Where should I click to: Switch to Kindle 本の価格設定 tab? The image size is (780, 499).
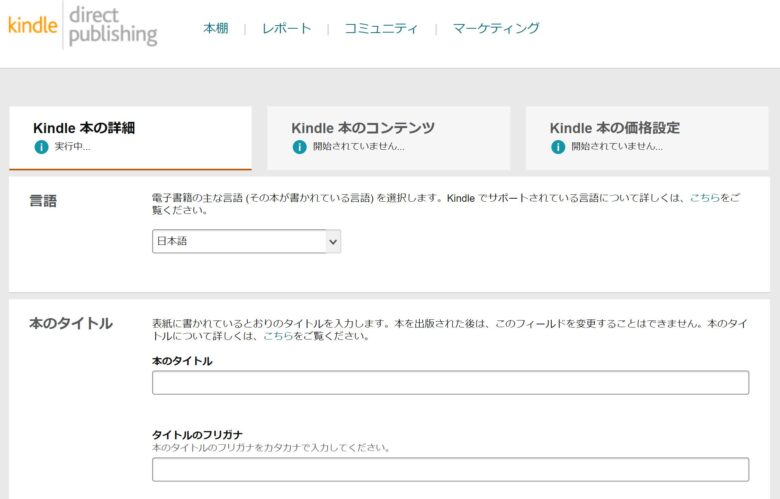pos(647,138)
